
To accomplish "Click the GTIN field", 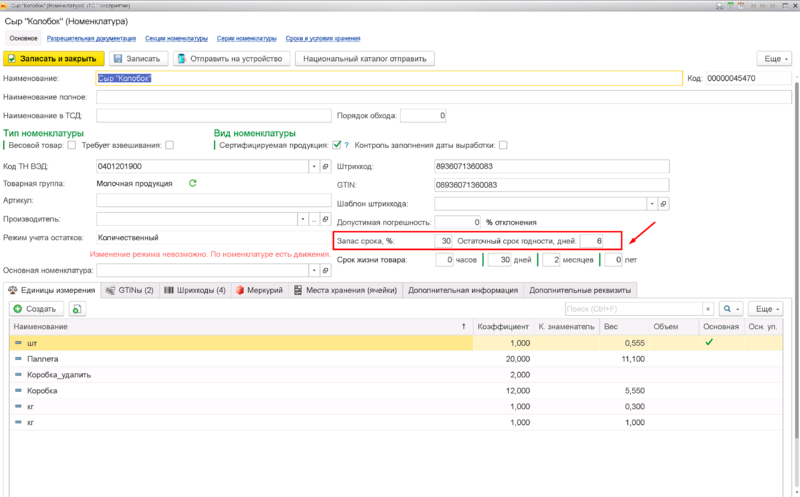I will 552,185.
